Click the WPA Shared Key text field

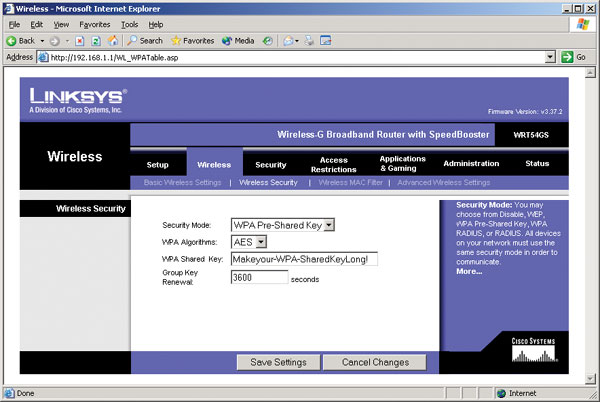tap(305, 259)
